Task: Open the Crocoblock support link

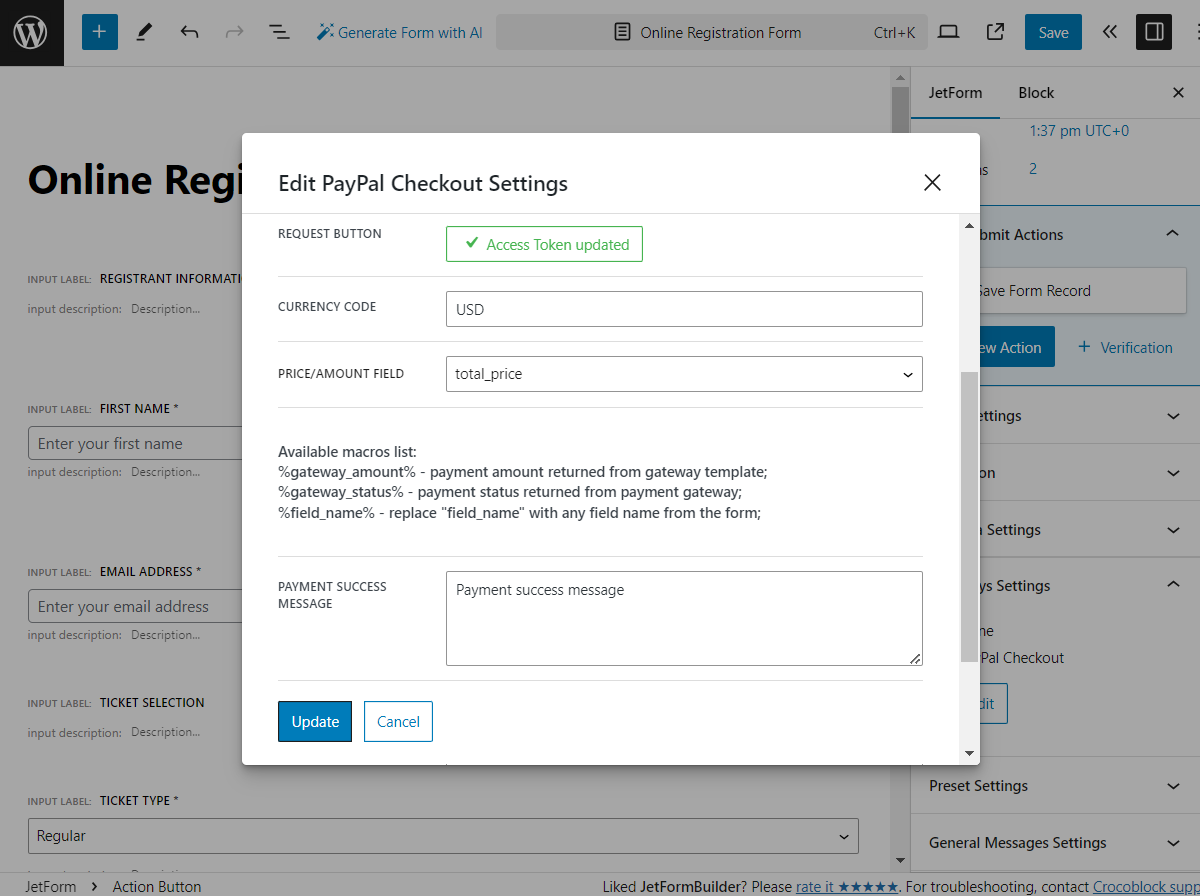Action: 1146,886
